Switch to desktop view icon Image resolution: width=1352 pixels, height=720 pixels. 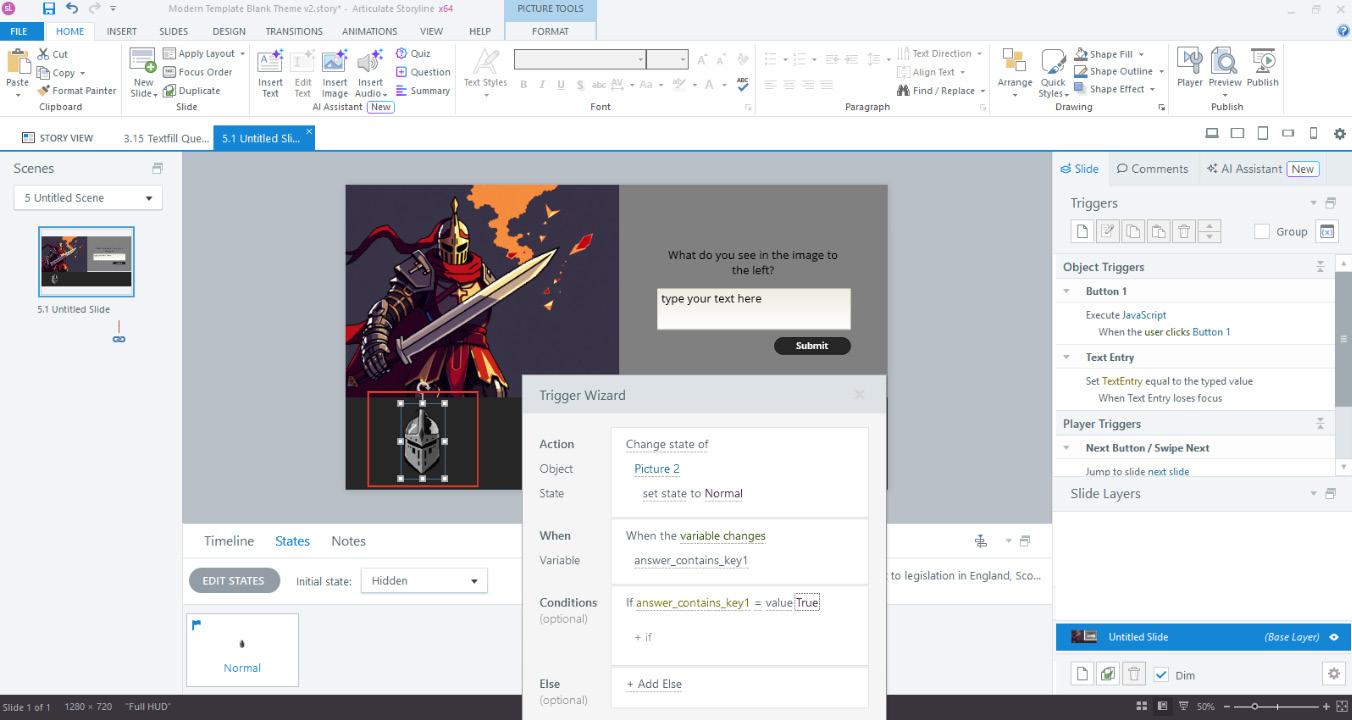click(1212, 133)
